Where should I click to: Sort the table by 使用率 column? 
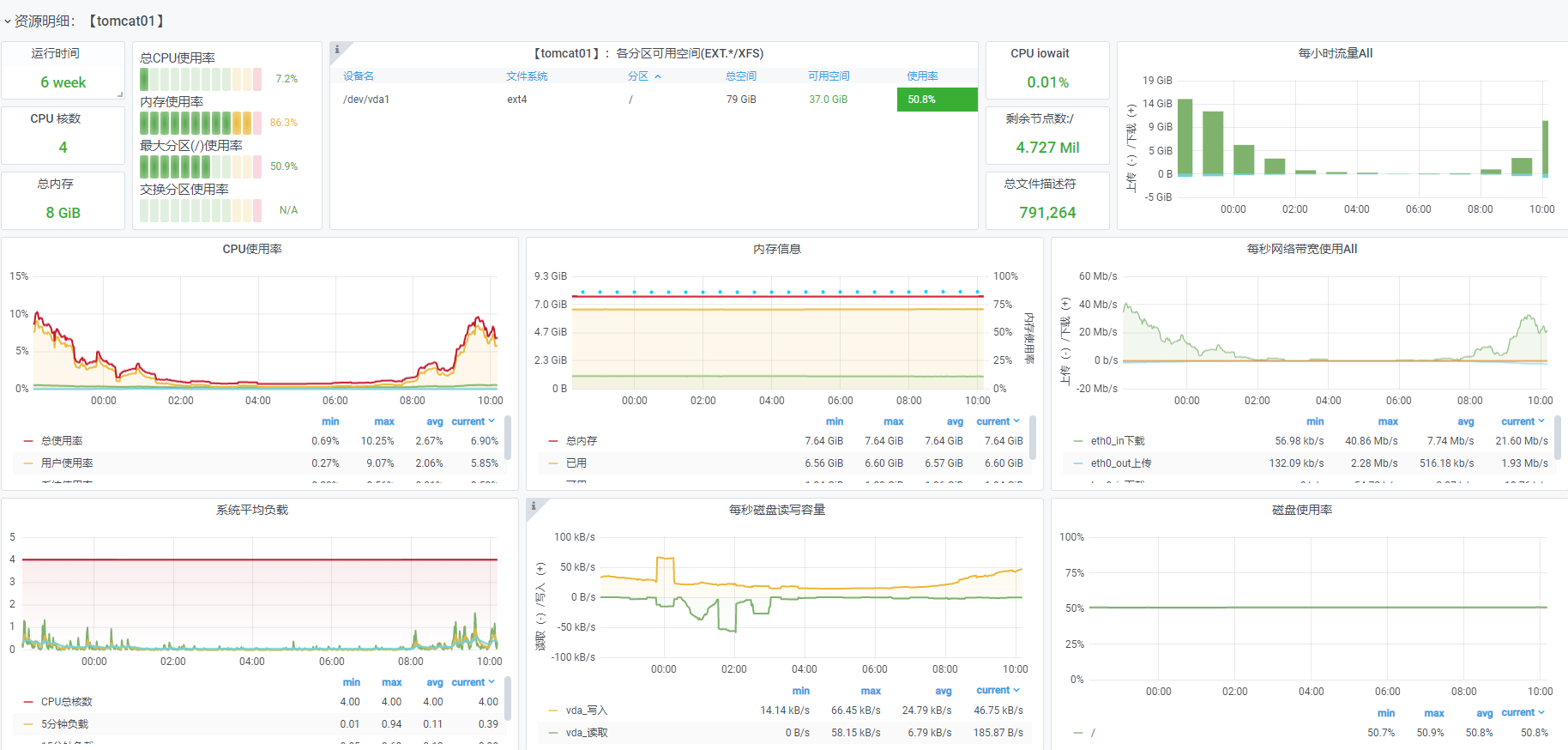point(923,76)
